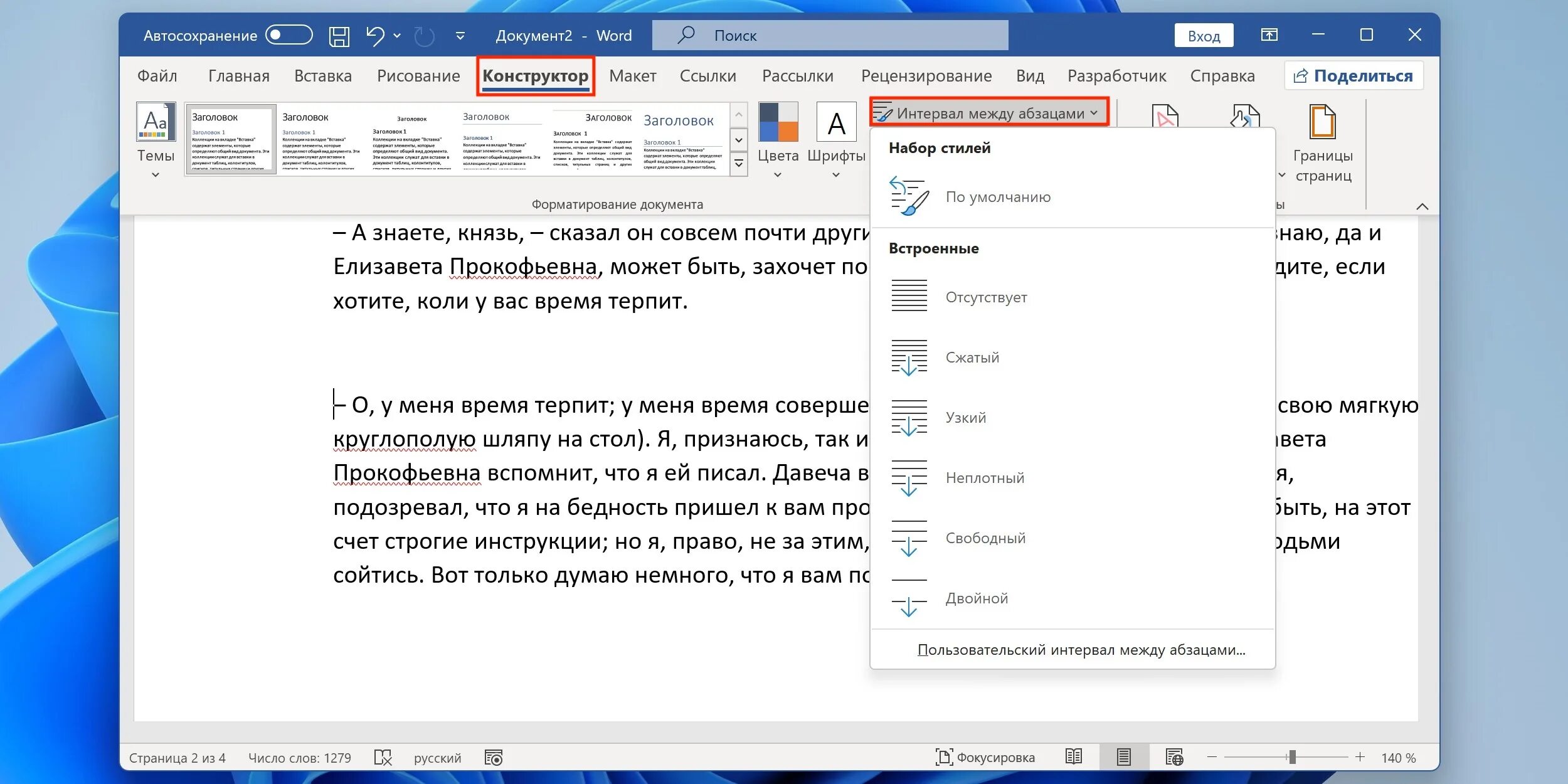This screenshot has width=1568, height=784.
Task: Click the Save icon in title bar
Action: point(339,36)
